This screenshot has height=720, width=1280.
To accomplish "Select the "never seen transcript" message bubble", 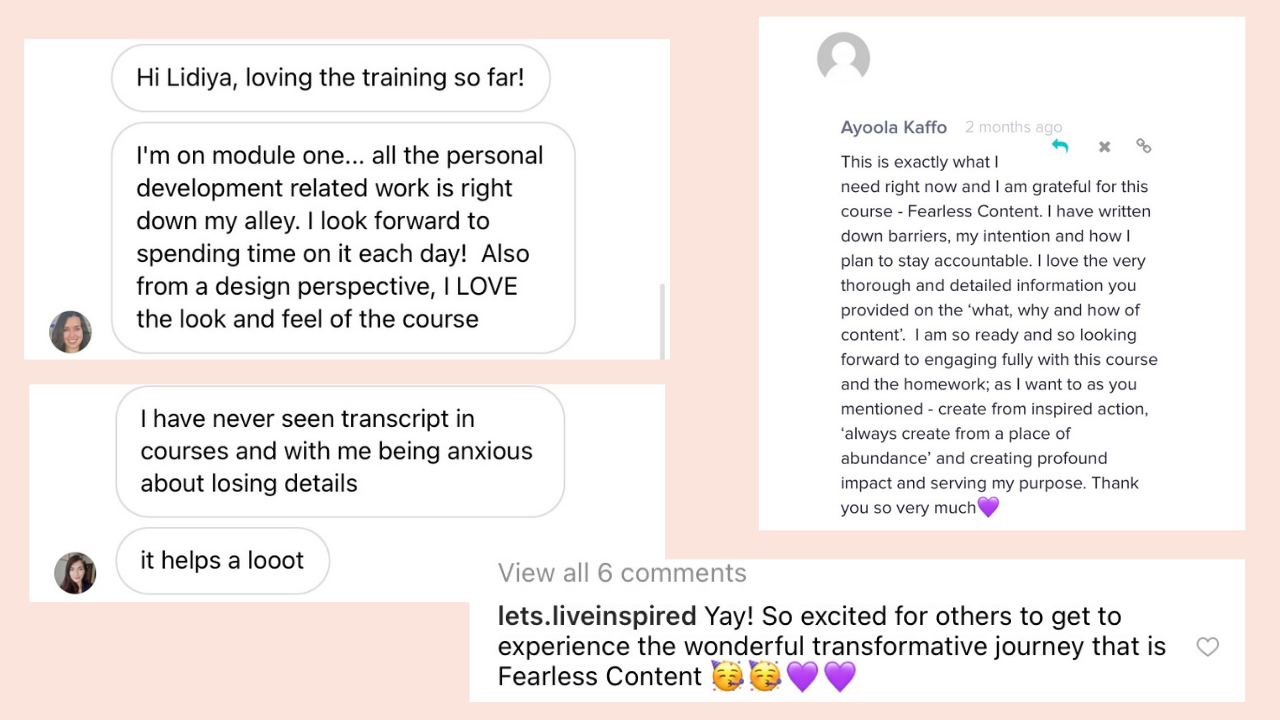I will [339, 451].
